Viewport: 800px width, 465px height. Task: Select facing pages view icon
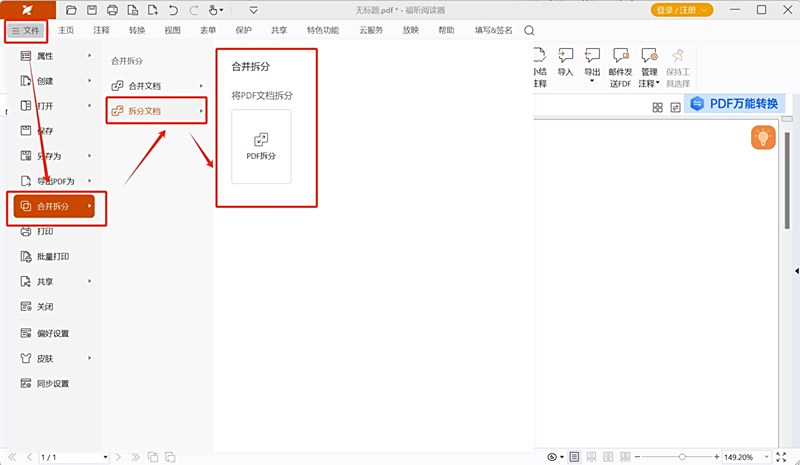click(x=608, y=457)
